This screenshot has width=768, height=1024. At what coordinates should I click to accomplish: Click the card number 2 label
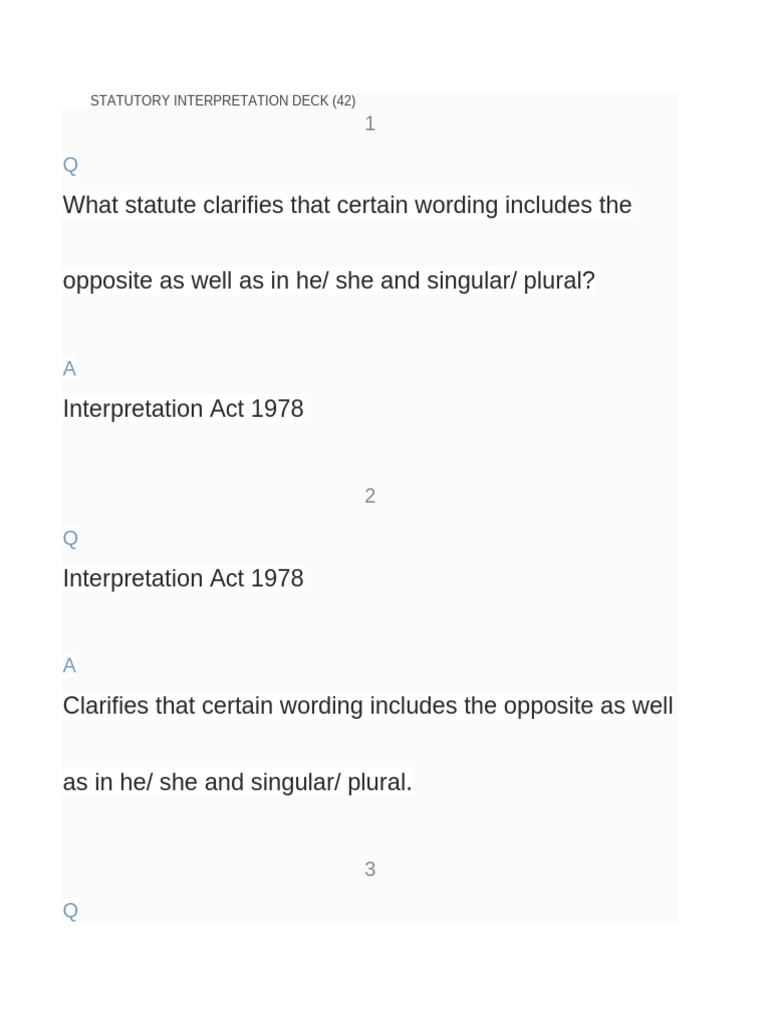tap(370, 496)
